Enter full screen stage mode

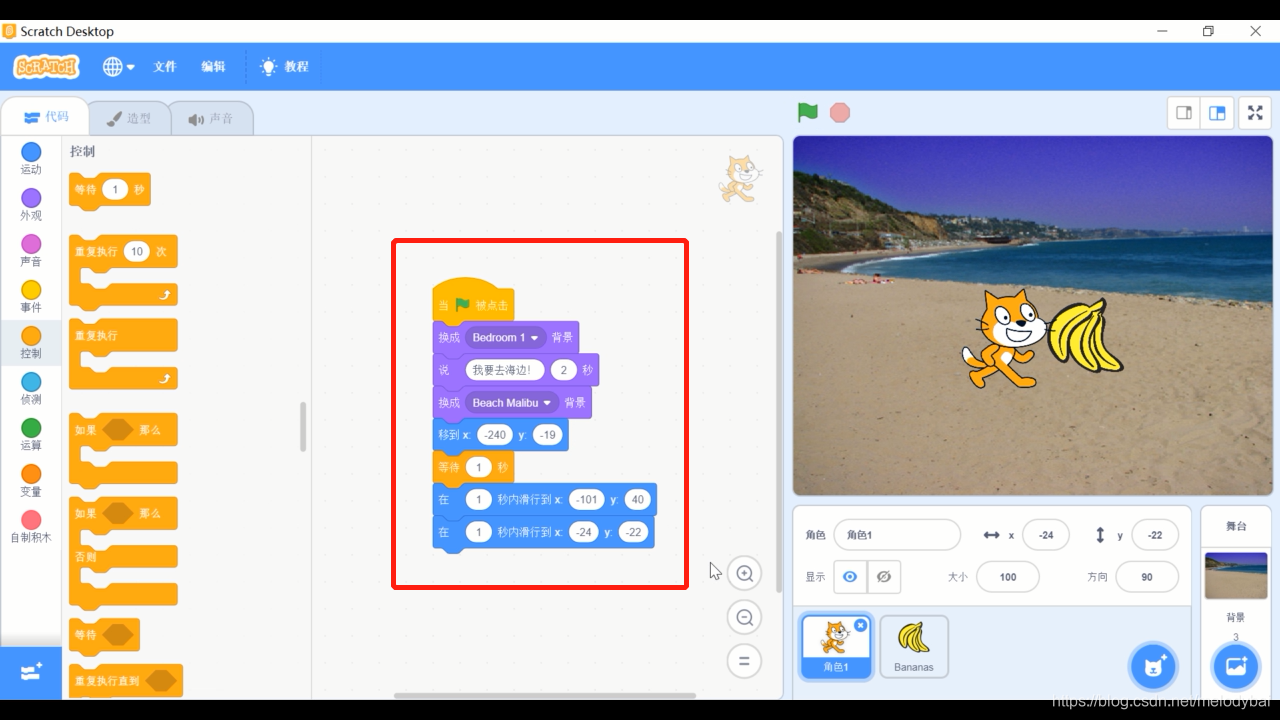[1256, 113]
